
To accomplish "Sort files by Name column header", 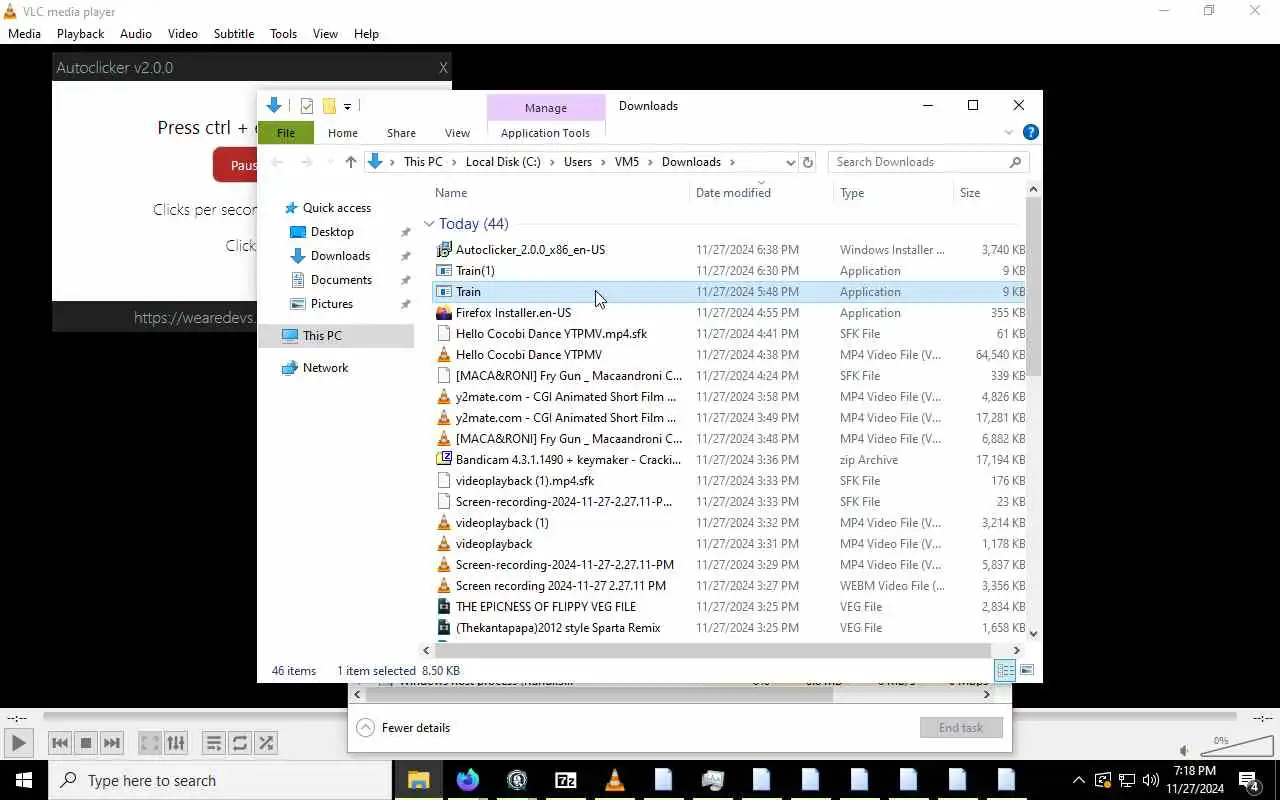I will (x=451, y=193).
